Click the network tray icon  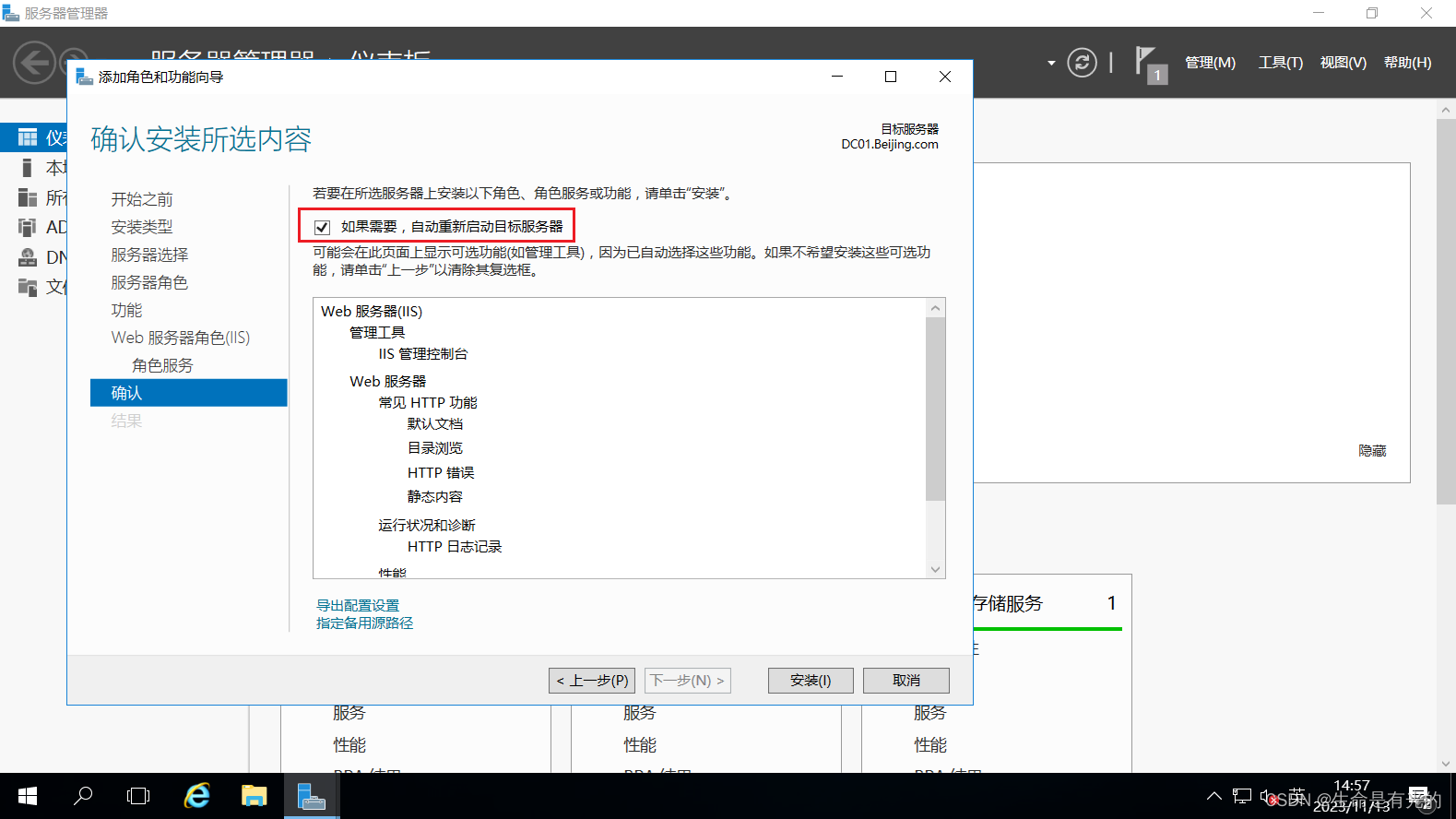[x=1242, y=796]
